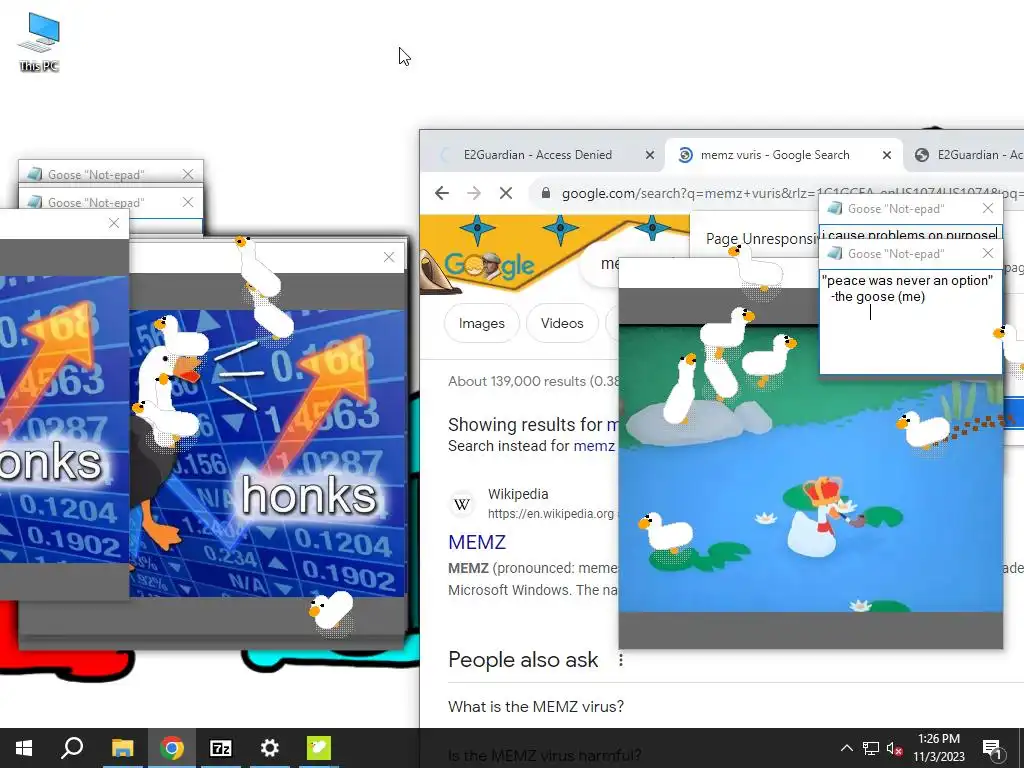Expand What is the MEMZ virus? question
This screenshot has height=768, width=1024.
536,707
